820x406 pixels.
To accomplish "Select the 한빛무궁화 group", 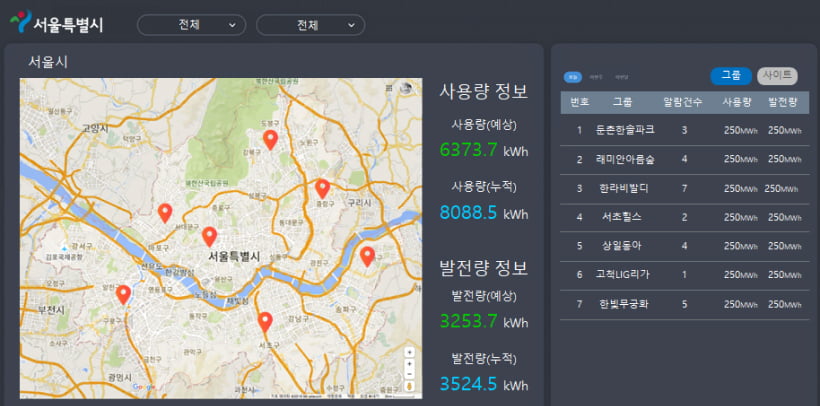I will [x=624, y=304].
